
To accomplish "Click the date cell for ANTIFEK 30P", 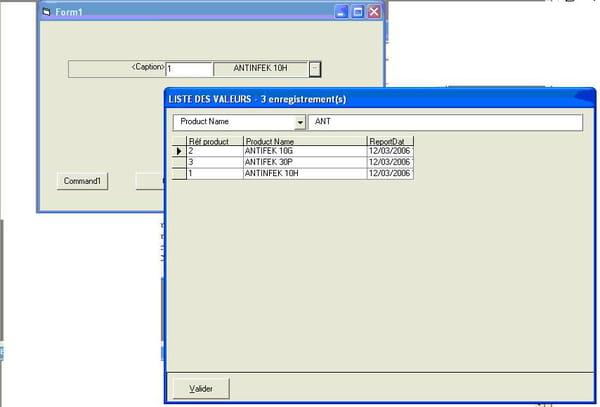I will point(390,163).
